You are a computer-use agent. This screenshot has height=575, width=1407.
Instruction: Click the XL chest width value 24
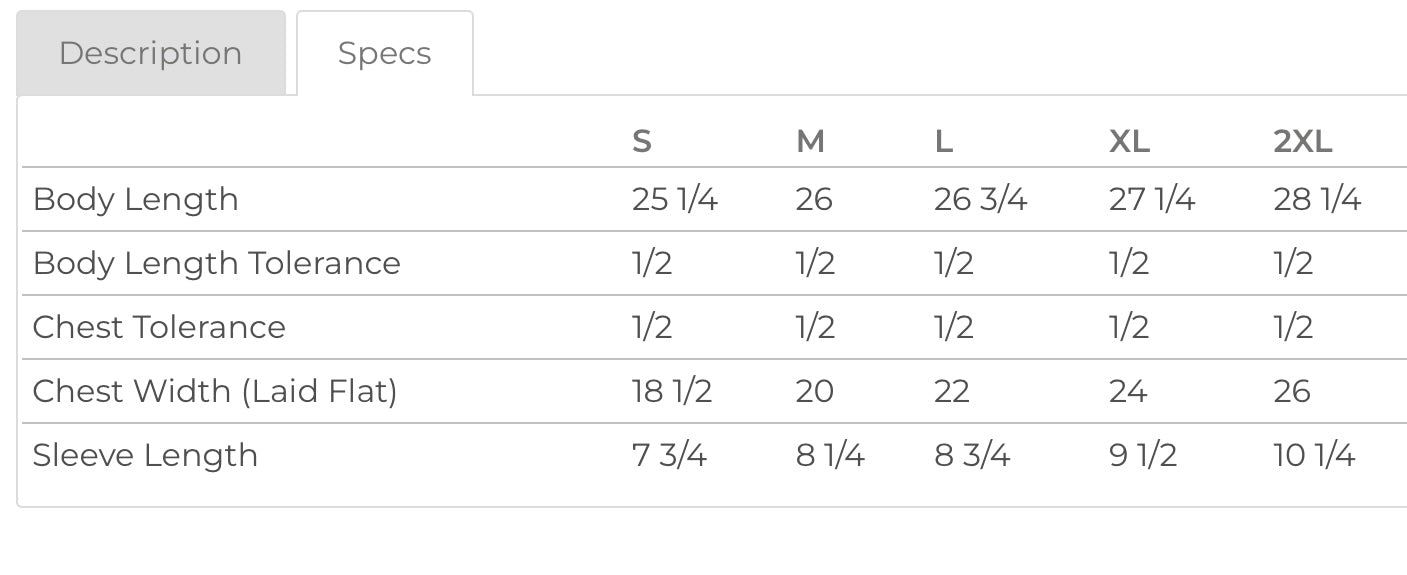[x=1128, y=391]
